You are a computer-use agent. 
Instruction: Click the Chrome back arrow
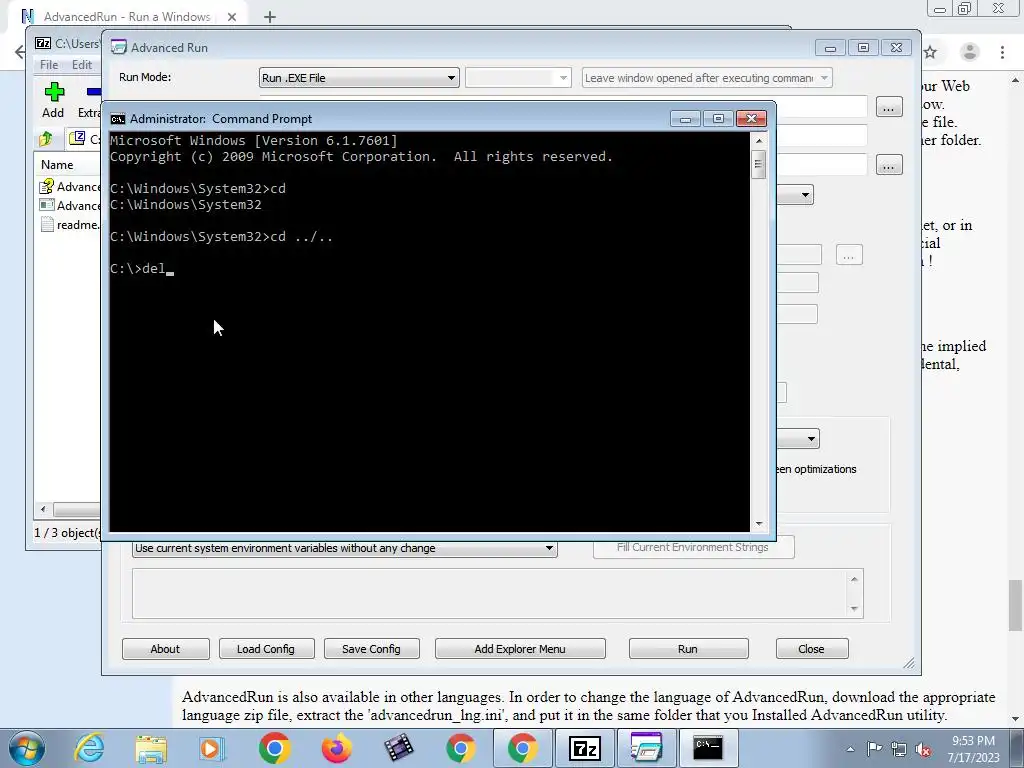(x=20, y=52)
